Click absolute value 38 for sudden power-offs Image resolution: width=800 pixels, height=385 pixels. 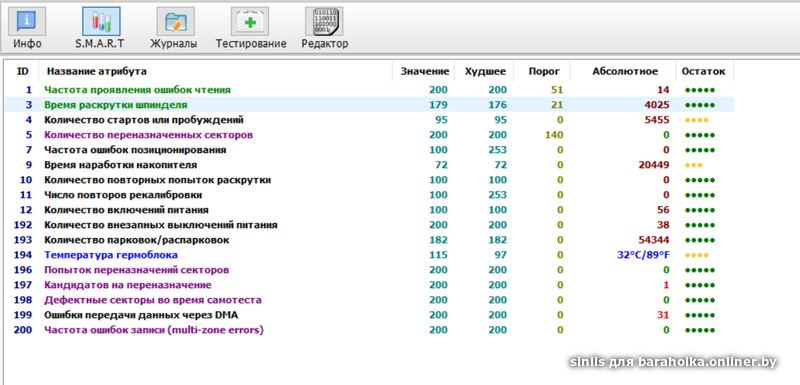tap(663, 225)
